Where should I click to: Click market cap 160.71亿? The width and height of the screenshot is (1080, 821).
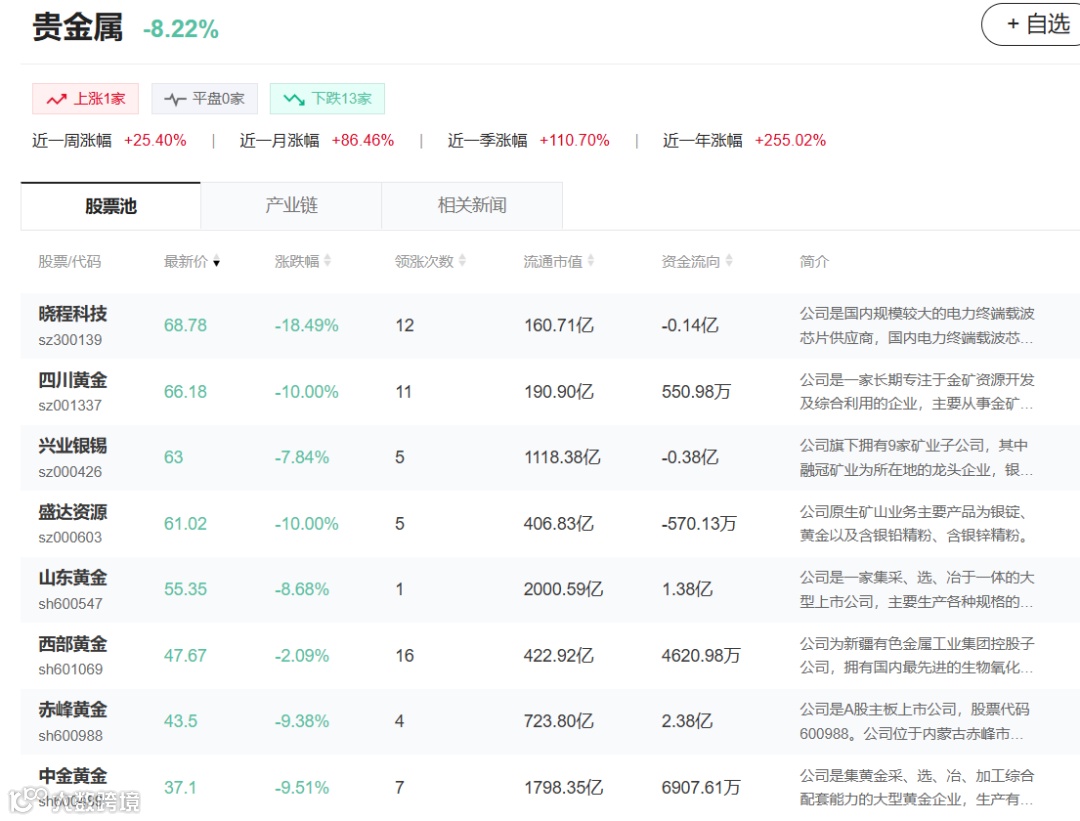(x=559, y=325)
